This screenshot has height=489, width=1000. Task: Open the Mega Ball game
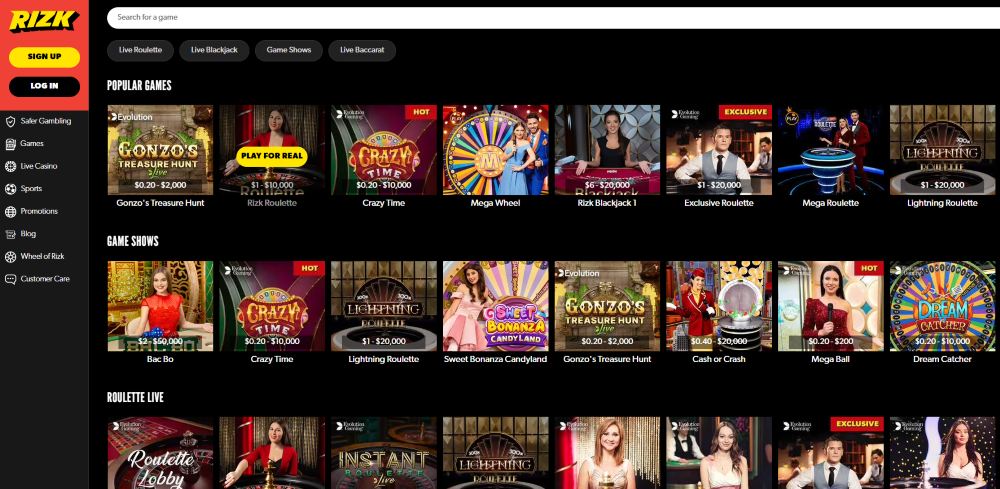point(830,306)
